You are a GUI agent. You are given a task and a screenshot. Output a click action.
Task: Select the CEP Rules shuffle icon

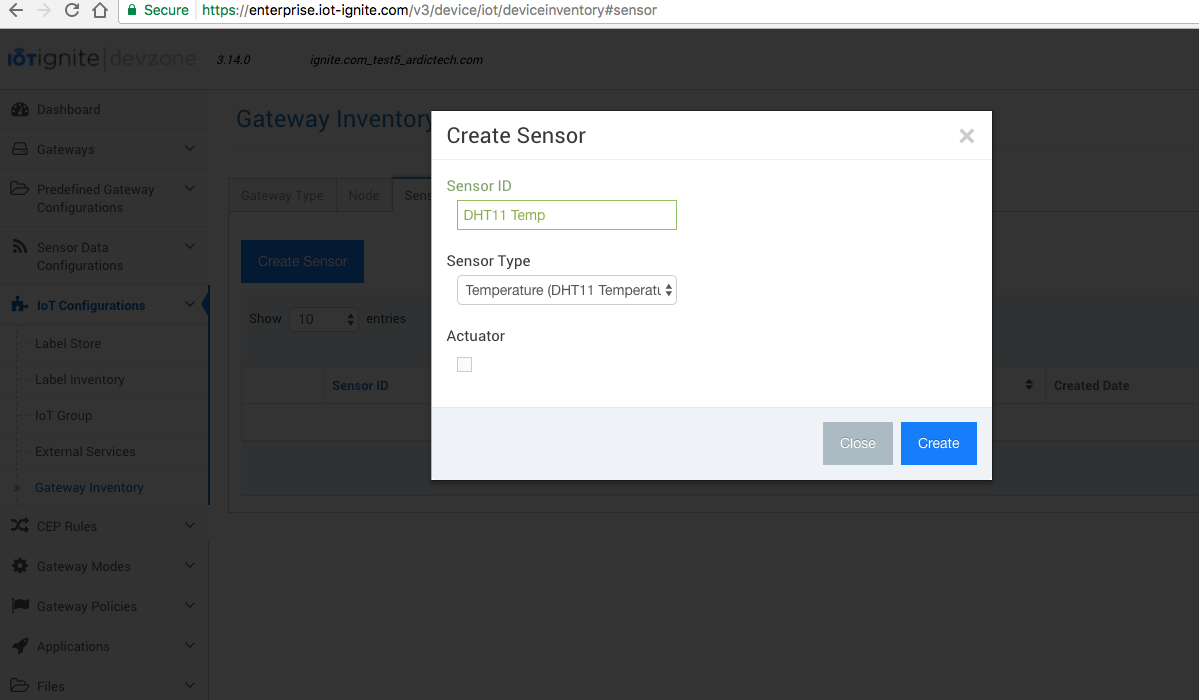click(x=22, y=525)
